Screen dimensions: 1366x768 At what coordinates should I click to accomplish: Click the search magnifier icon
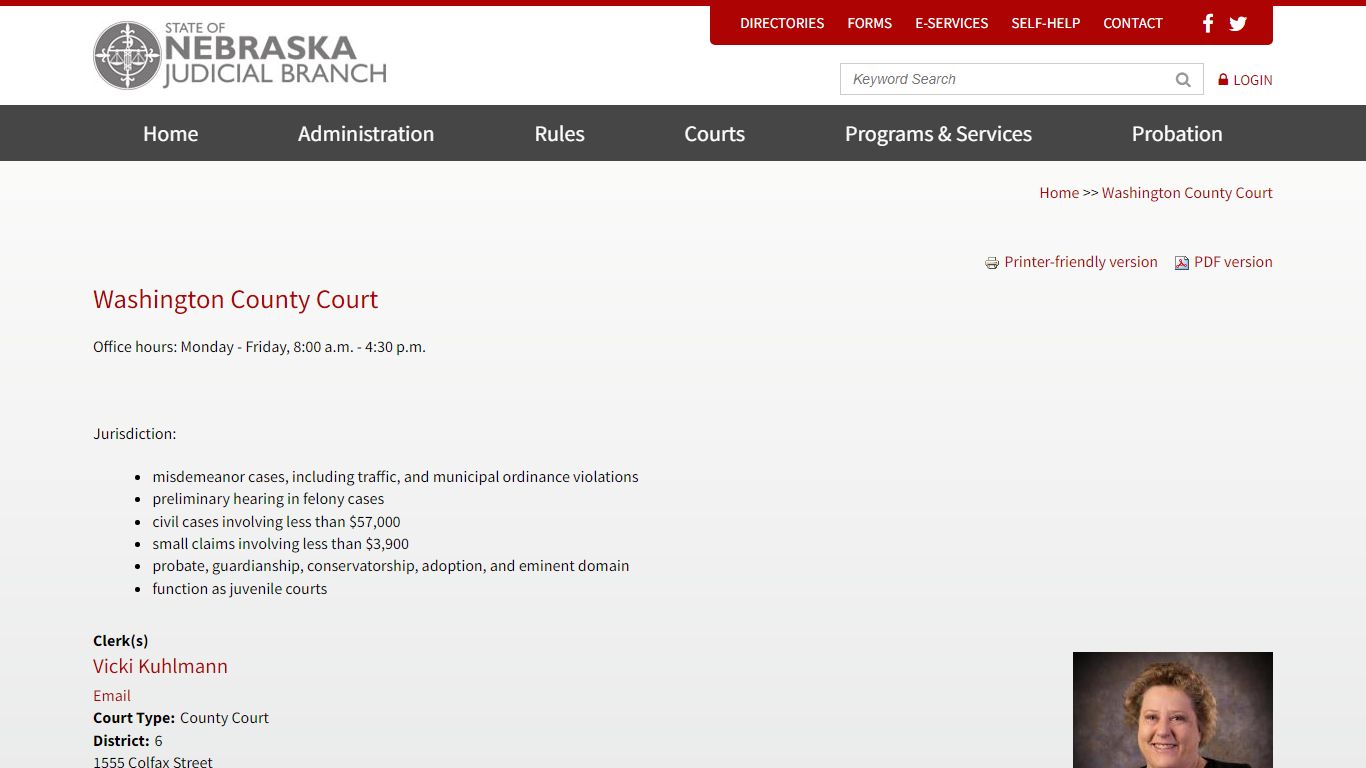pyautogui.click(x=1183, y=80)
